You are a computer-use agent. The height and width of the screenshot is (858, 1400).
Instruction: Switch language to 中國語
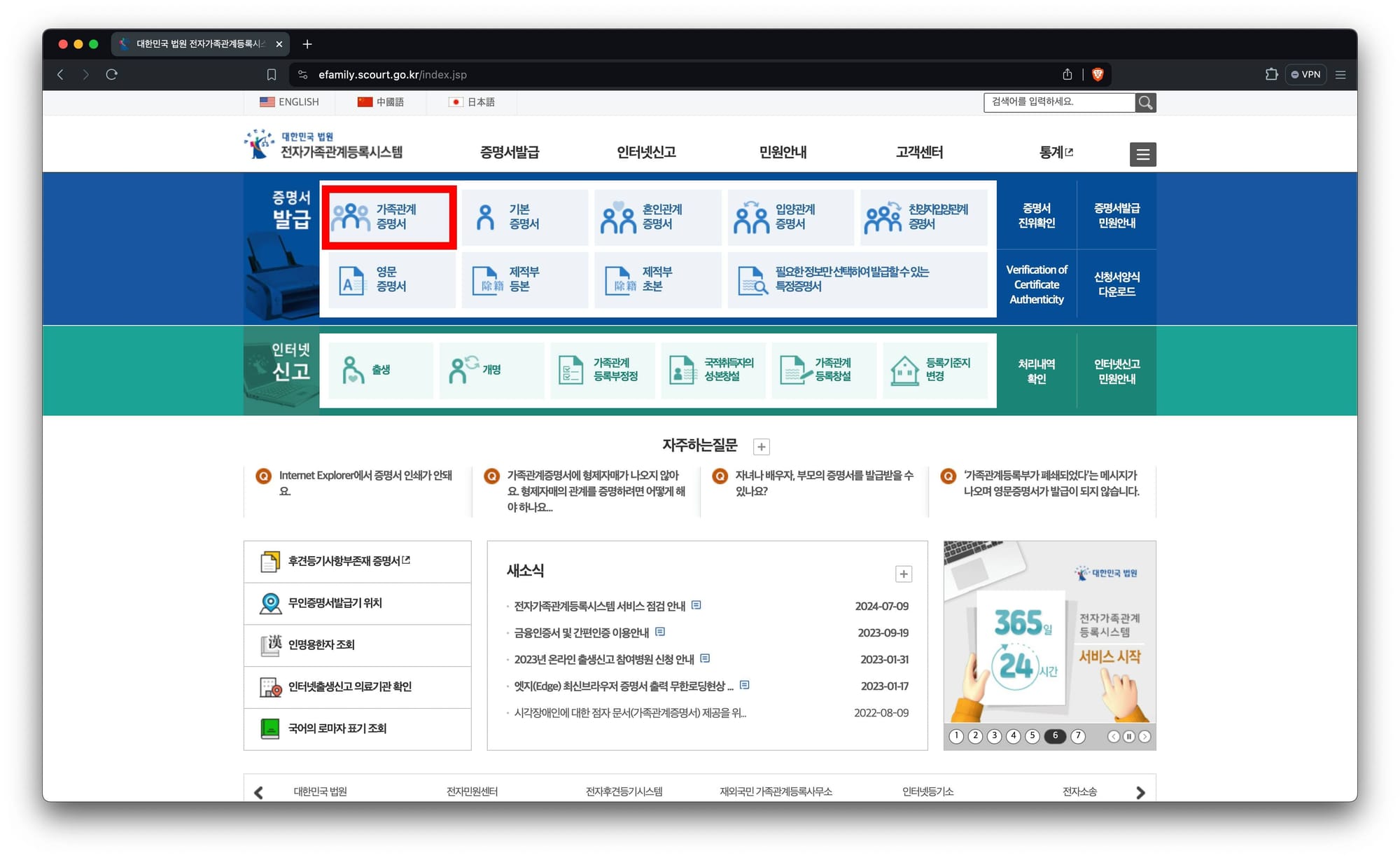tap(380, 102)
